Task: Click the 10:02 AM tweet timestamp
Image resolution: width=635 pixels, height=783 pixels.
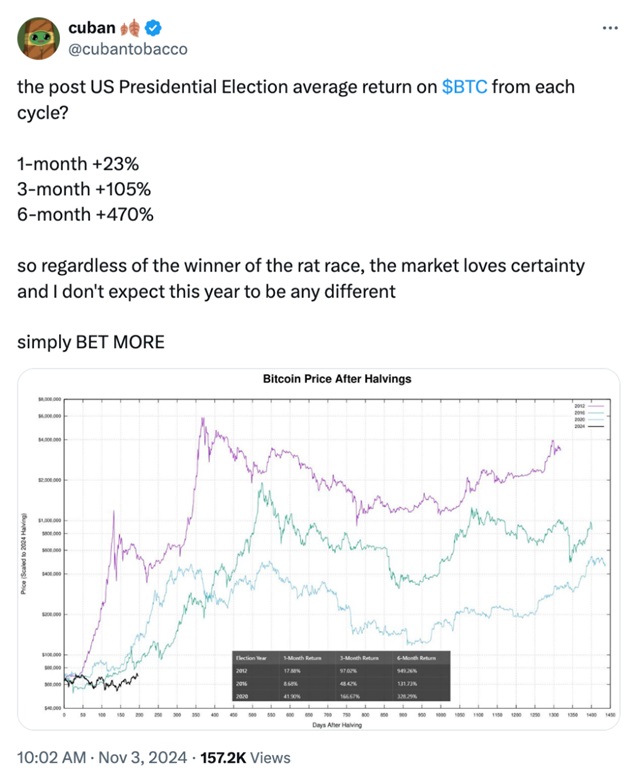Action: [x=52, y=758]
